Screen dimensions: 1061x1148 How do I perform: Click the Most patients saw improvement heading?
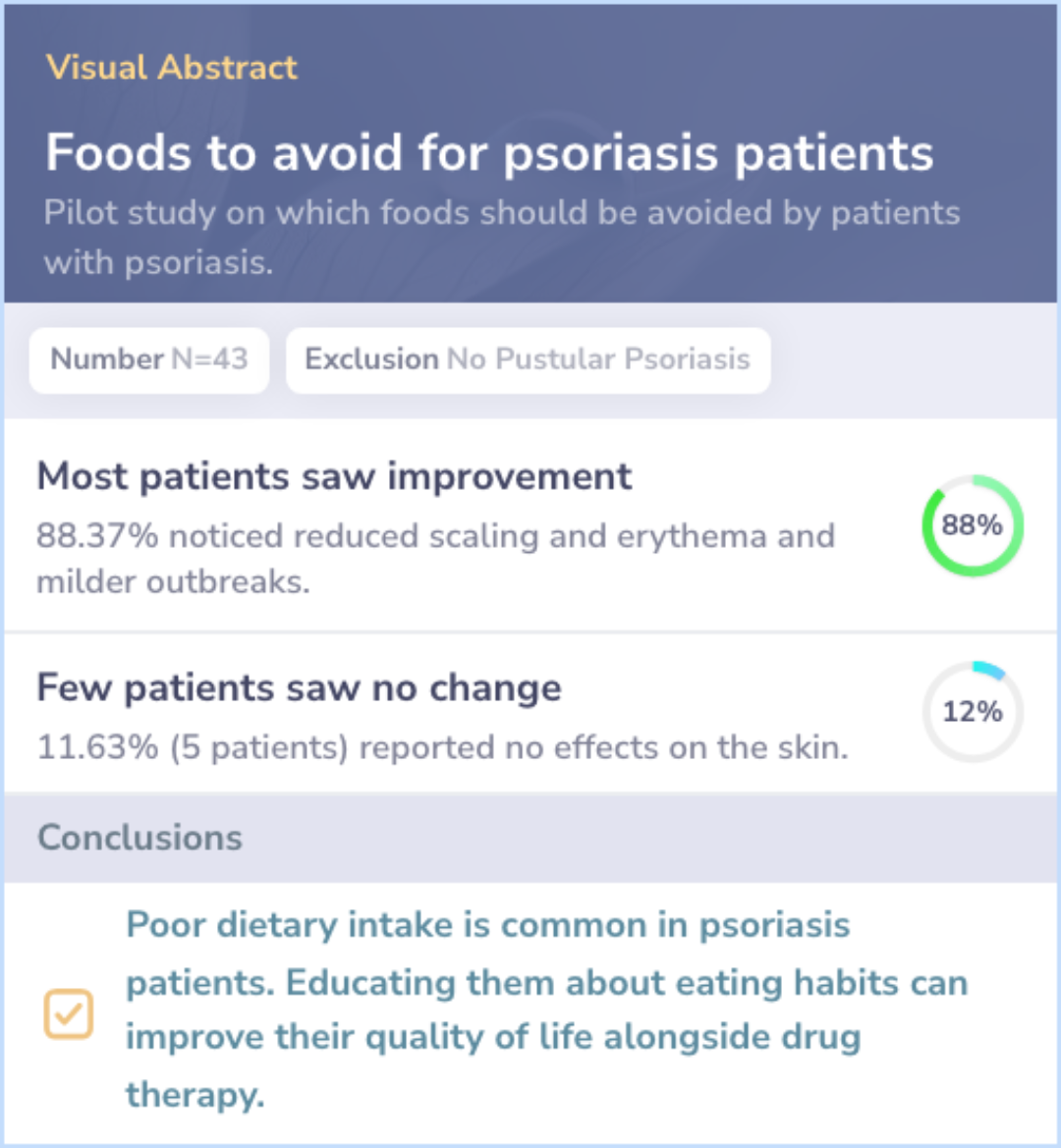334,476
